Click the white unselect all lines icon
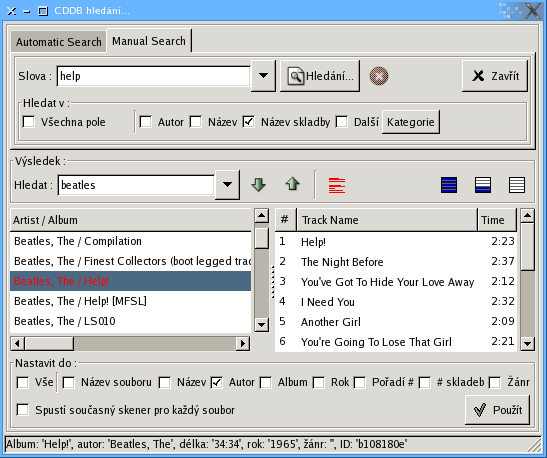The height and width of the screenshot is (458, 547). (x=517, y=185)
